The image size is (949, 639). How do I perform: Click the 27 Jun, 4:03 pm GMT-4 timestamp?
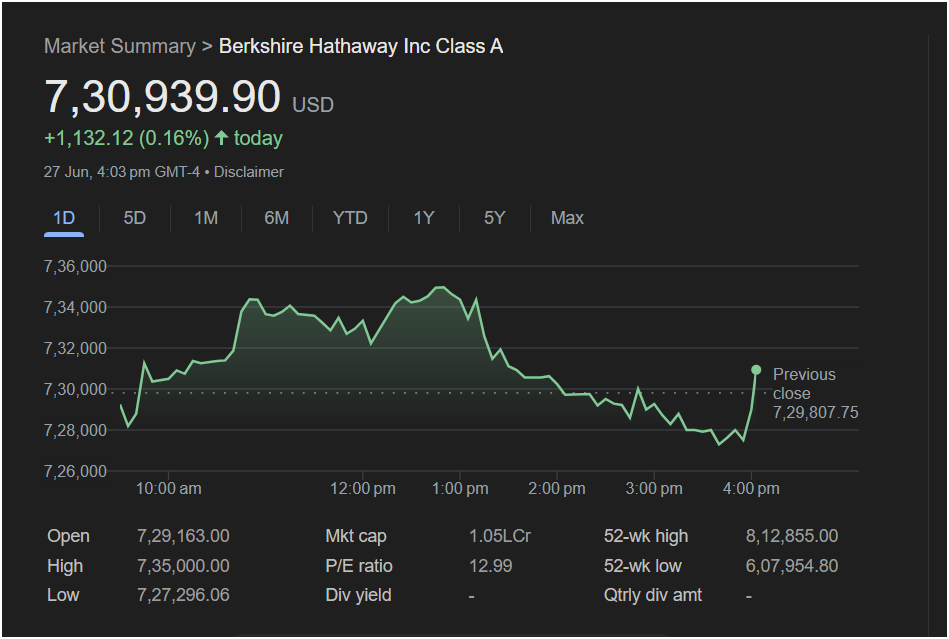click(122, 172)
